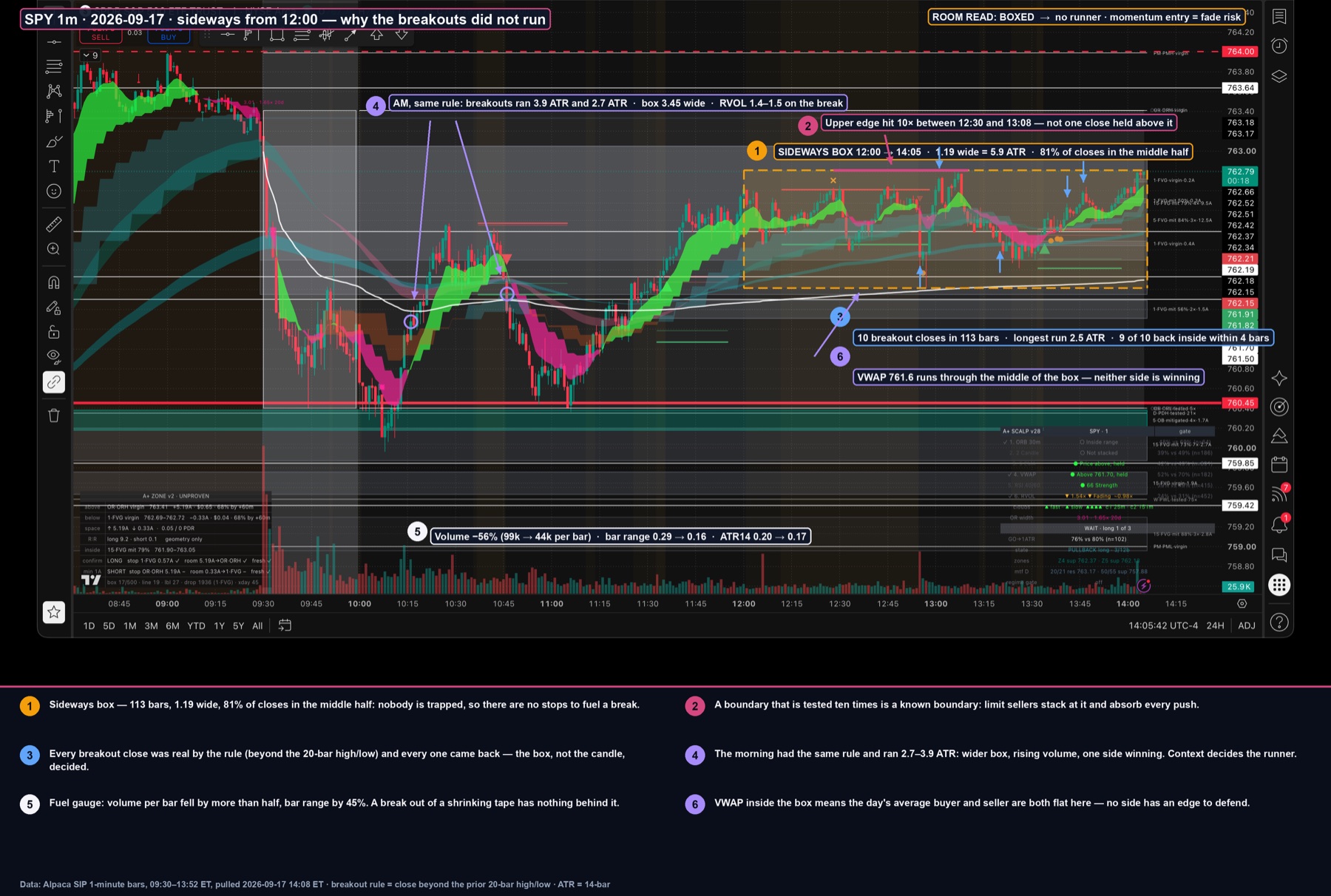Open notifications bell with 1 badge

tap(1279, 525)
